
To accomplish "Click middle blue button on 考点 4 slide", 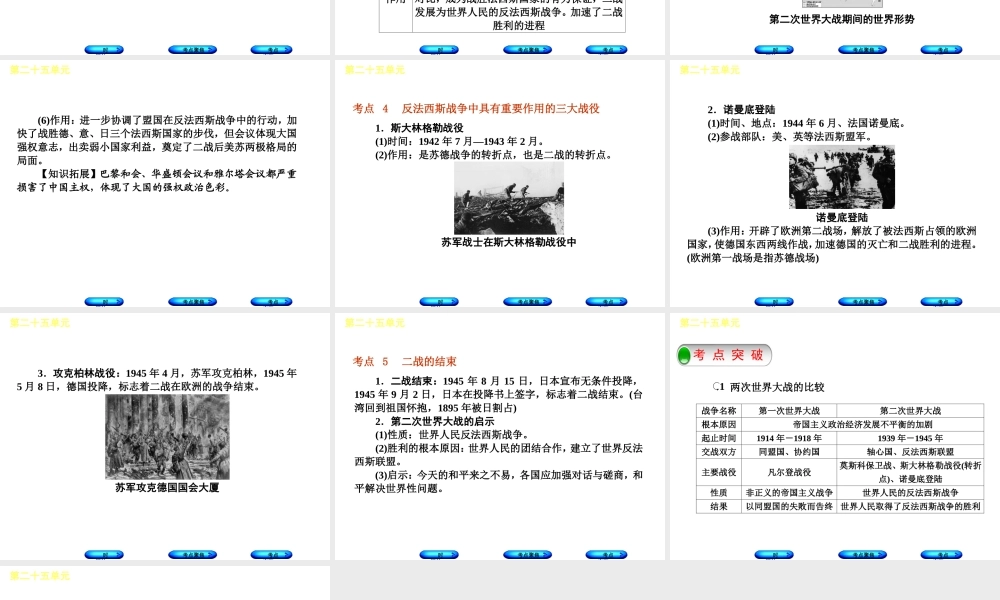I will point(527,302).
